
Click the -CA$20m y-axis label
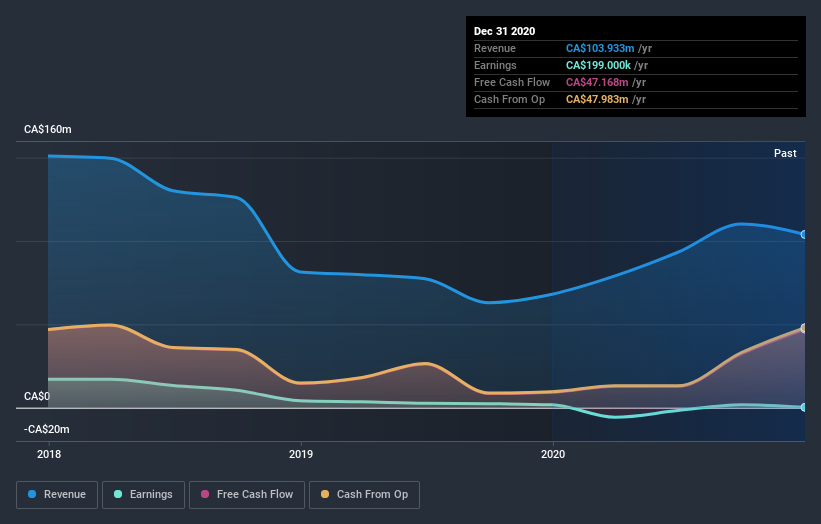coord(47,429)
